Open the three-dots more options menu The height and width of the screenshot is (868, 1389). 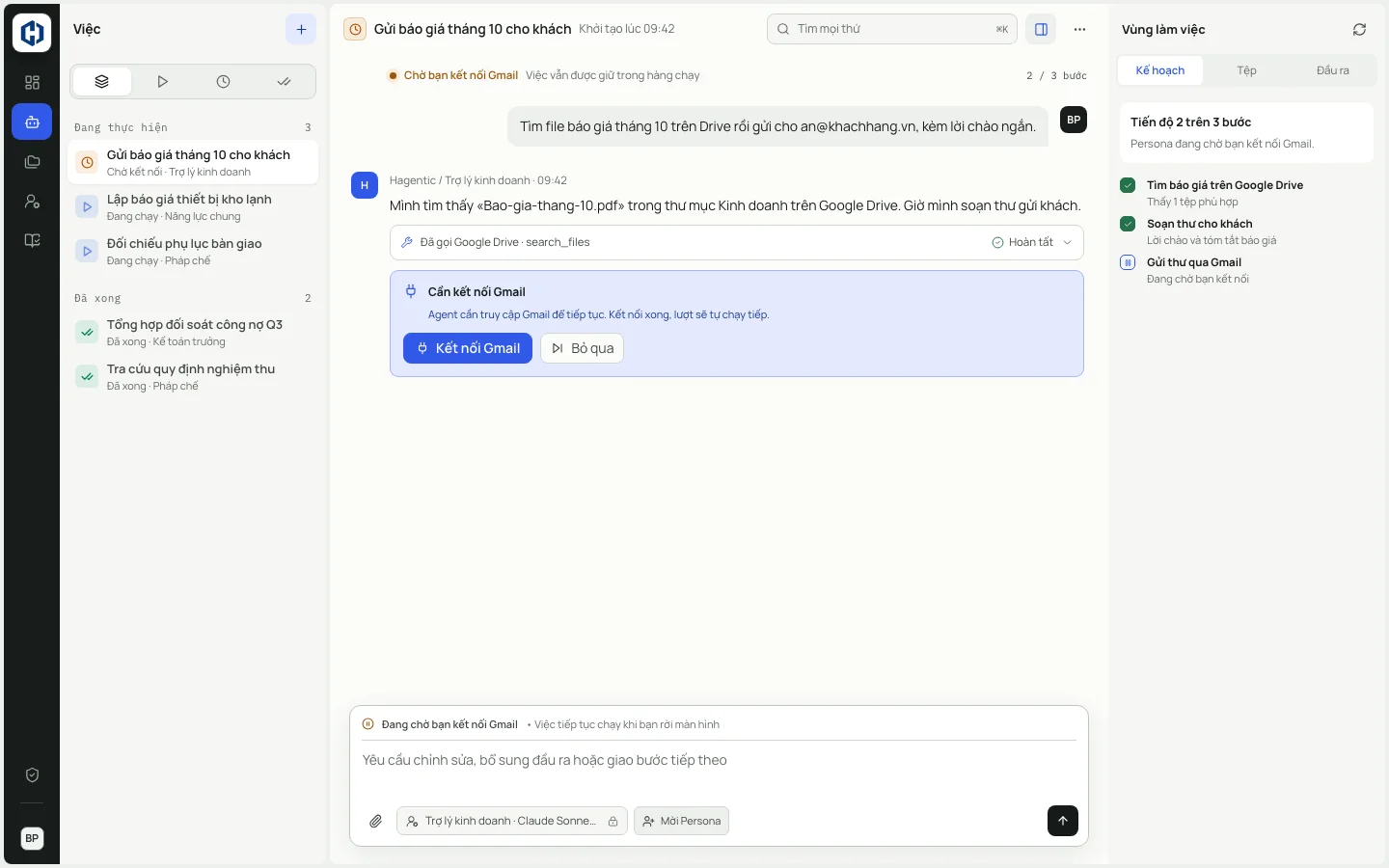1079,29
